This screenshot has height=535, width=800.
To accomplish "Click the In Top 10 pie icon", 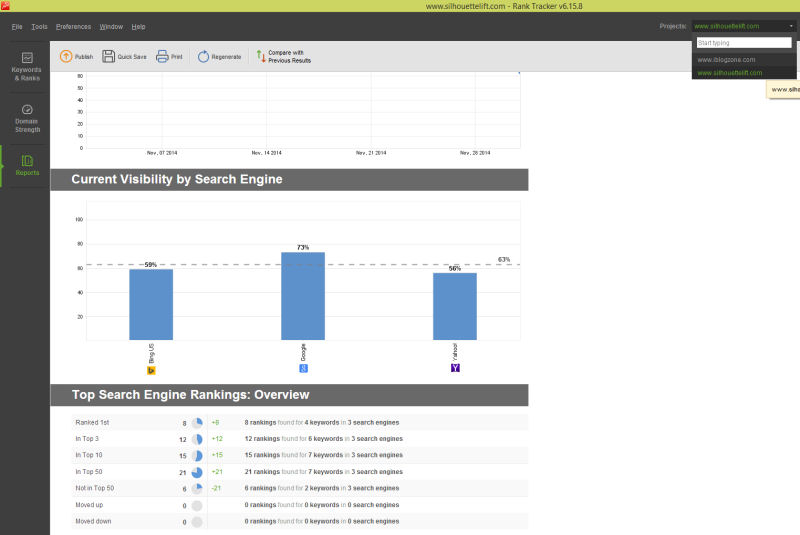I will pos(197,455).
